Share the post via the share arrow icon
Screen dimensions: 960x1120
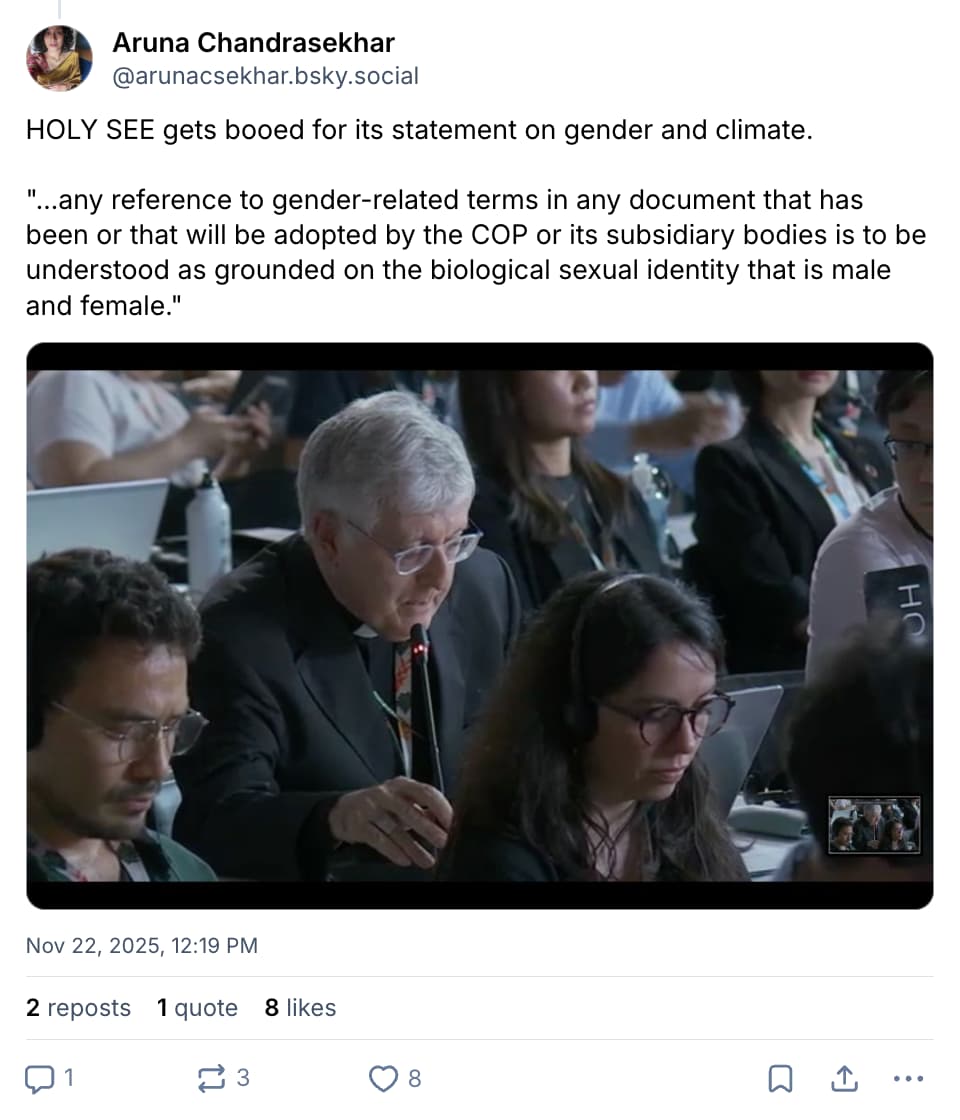(845, 1079)
